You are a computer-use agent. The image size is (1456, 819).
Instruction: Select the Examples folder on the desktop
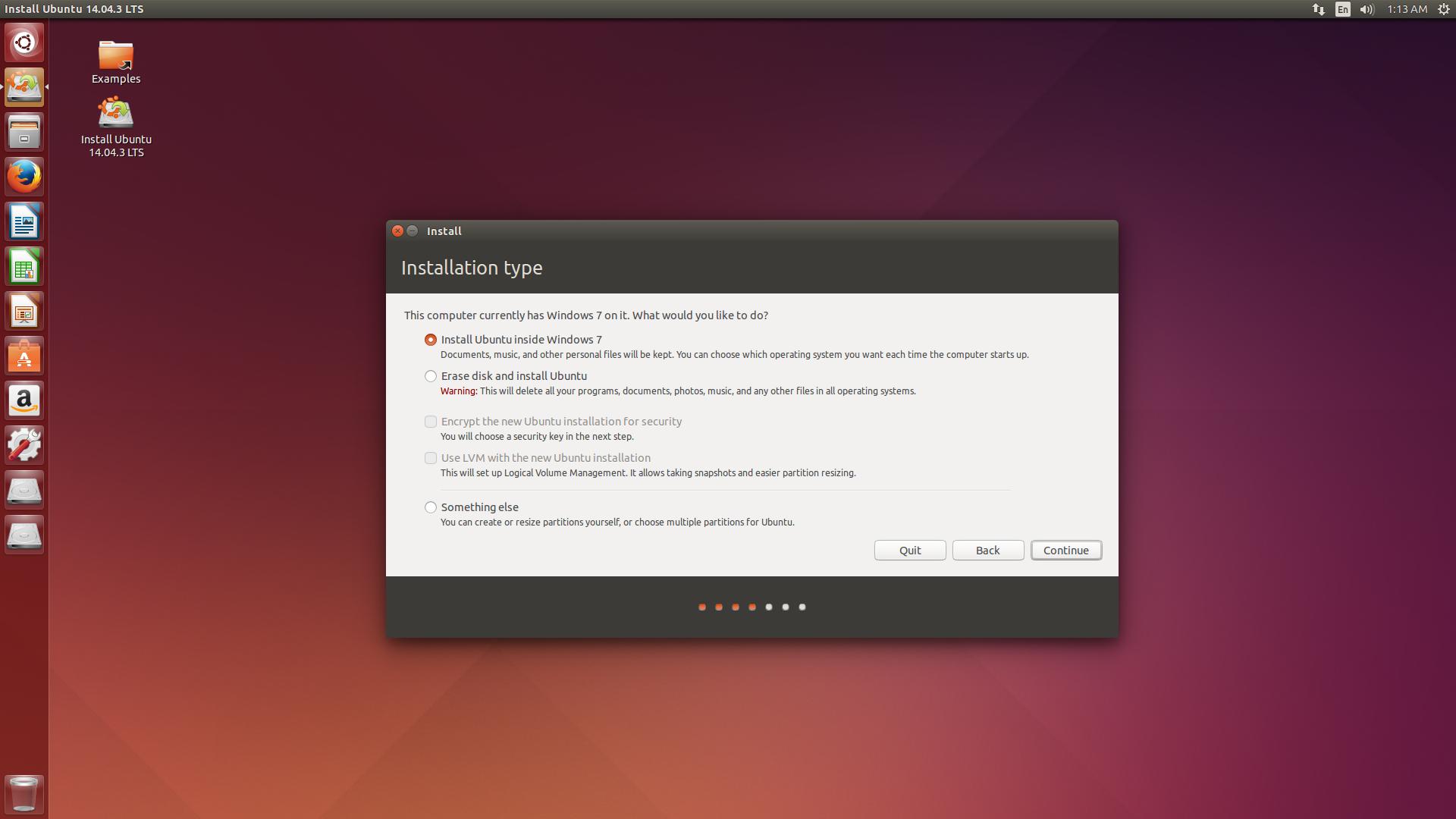[116, 62]
